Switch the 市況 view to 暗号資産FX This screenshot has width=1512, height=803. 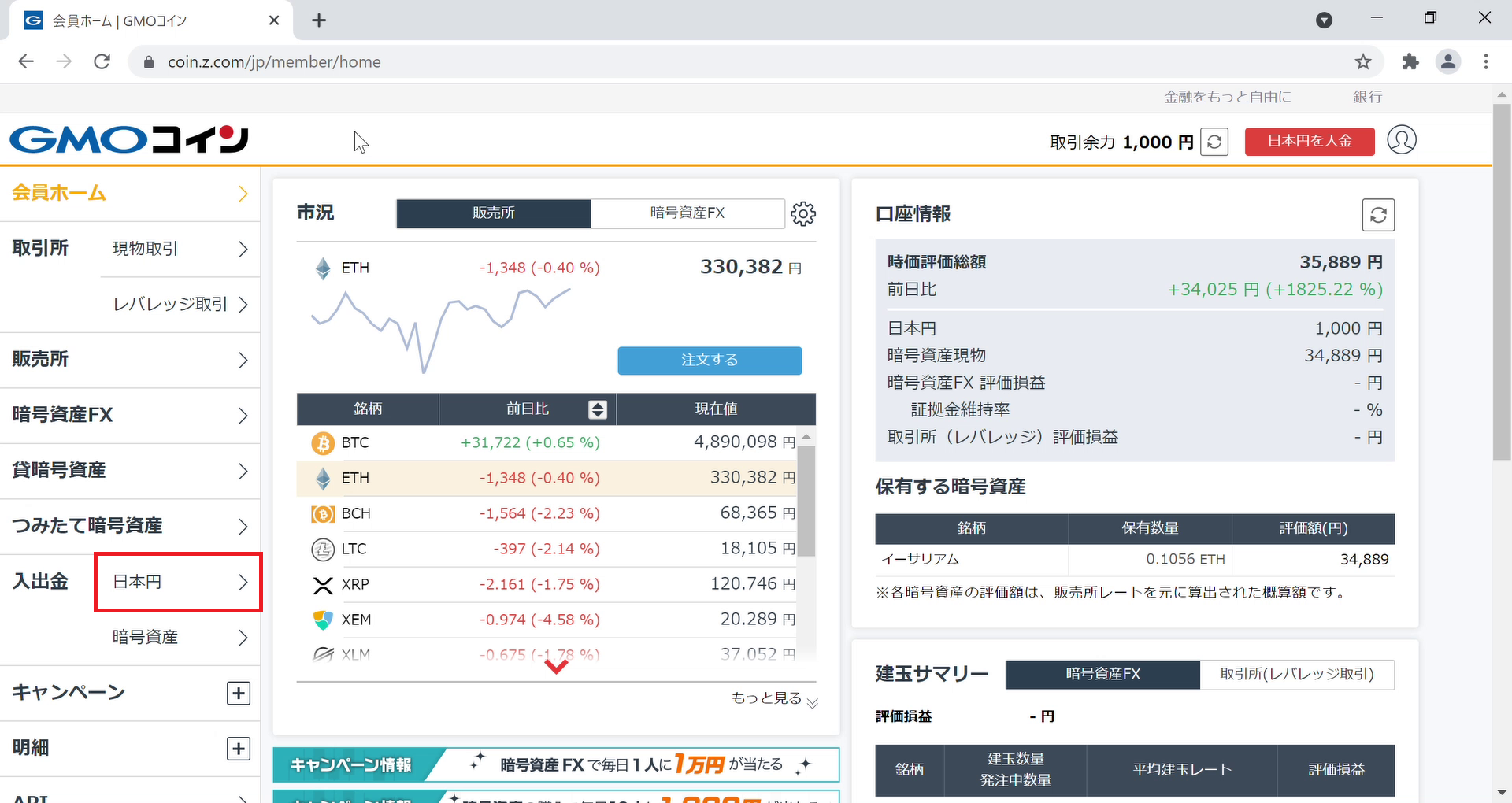click(688, 213)
